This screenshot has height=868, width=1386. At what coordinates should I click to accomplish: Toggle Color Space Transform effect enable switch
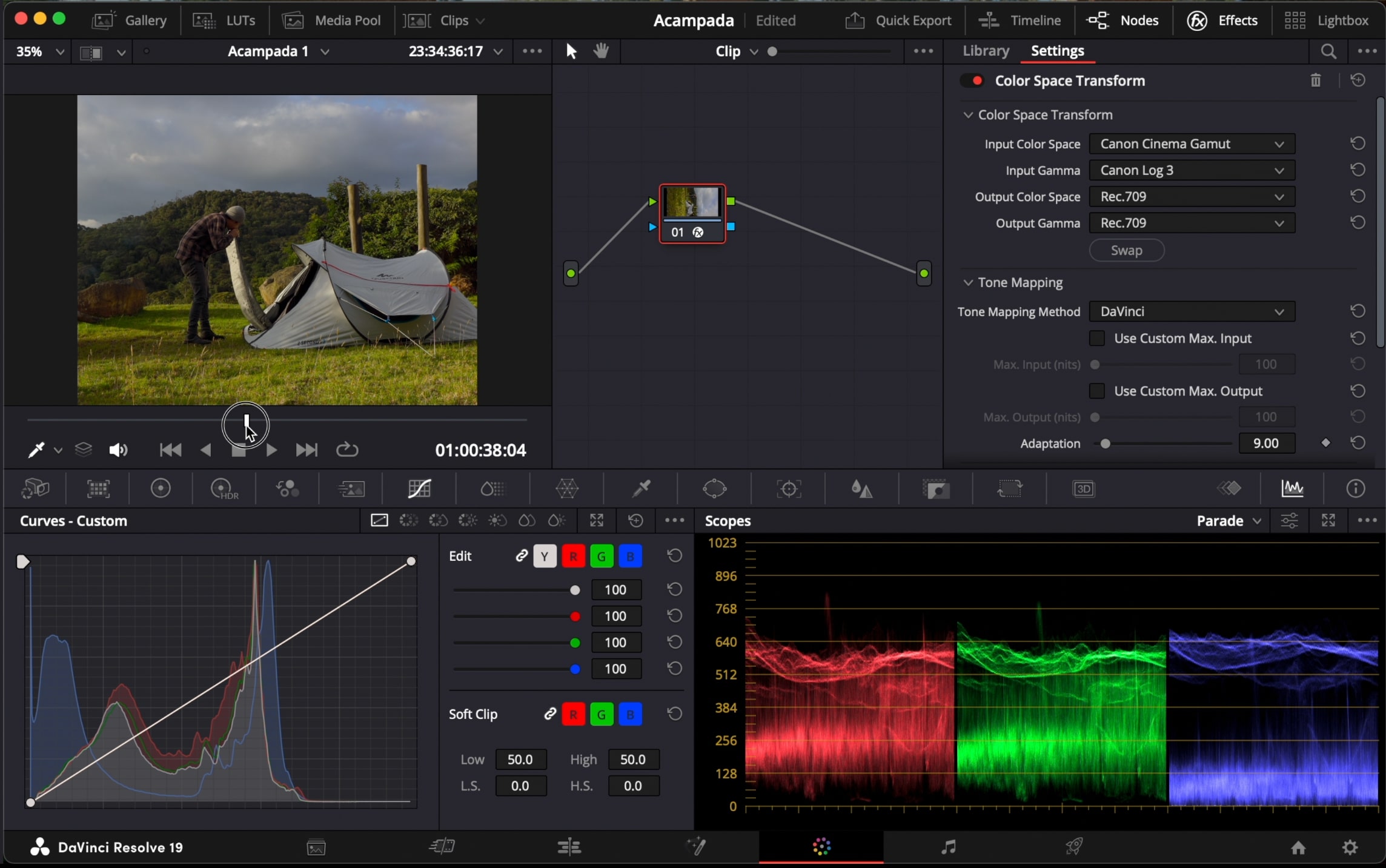[x=972, y=81]
